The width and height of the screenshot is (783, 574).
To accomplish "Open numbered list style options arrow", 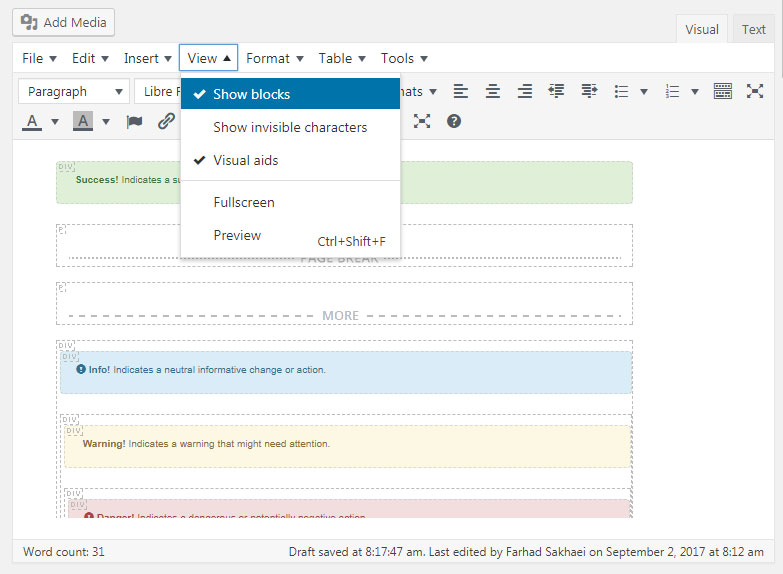I will [695, 92].
